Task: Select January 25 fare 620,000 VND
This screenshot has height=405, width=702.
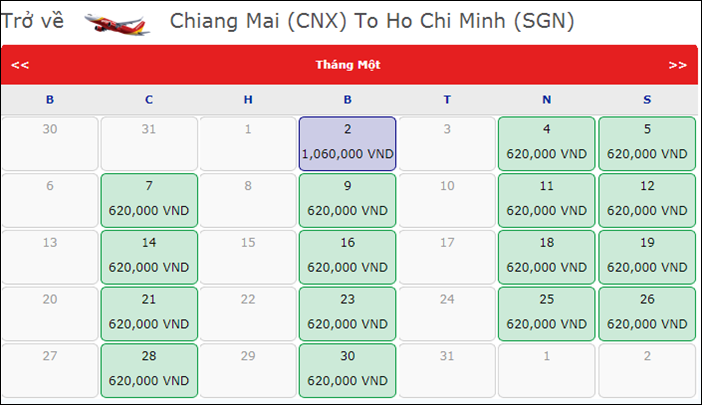Action: coord(547,314)
